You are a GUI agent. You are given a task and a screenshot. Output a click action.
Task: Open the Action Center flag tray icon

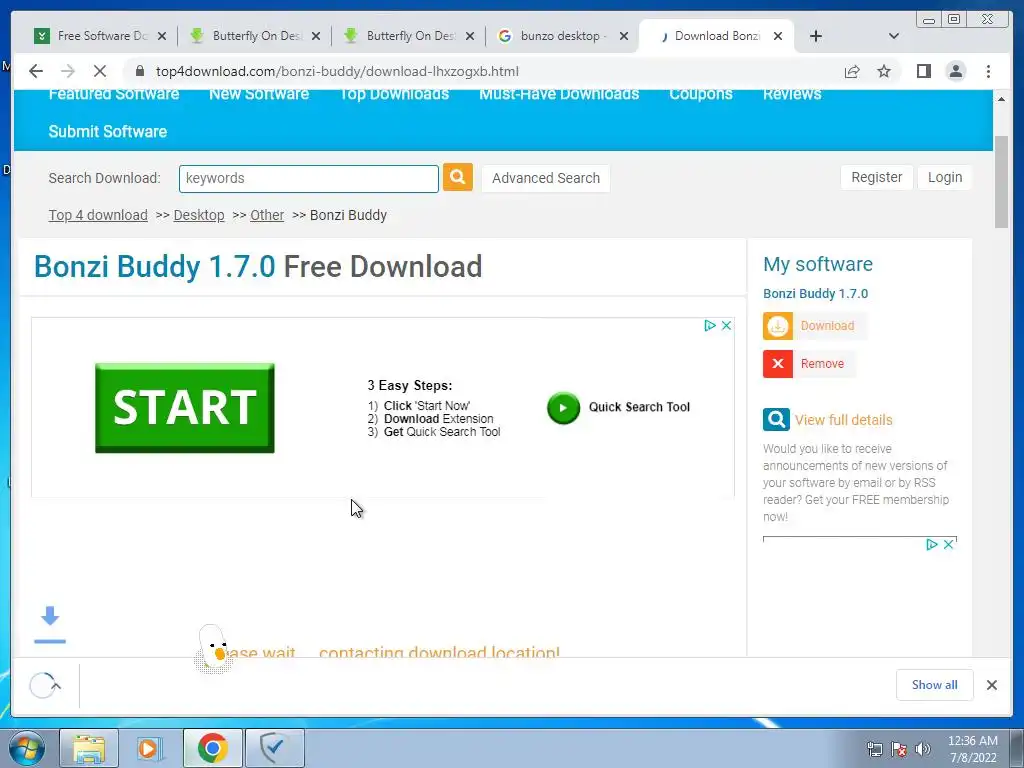point(899,749)
